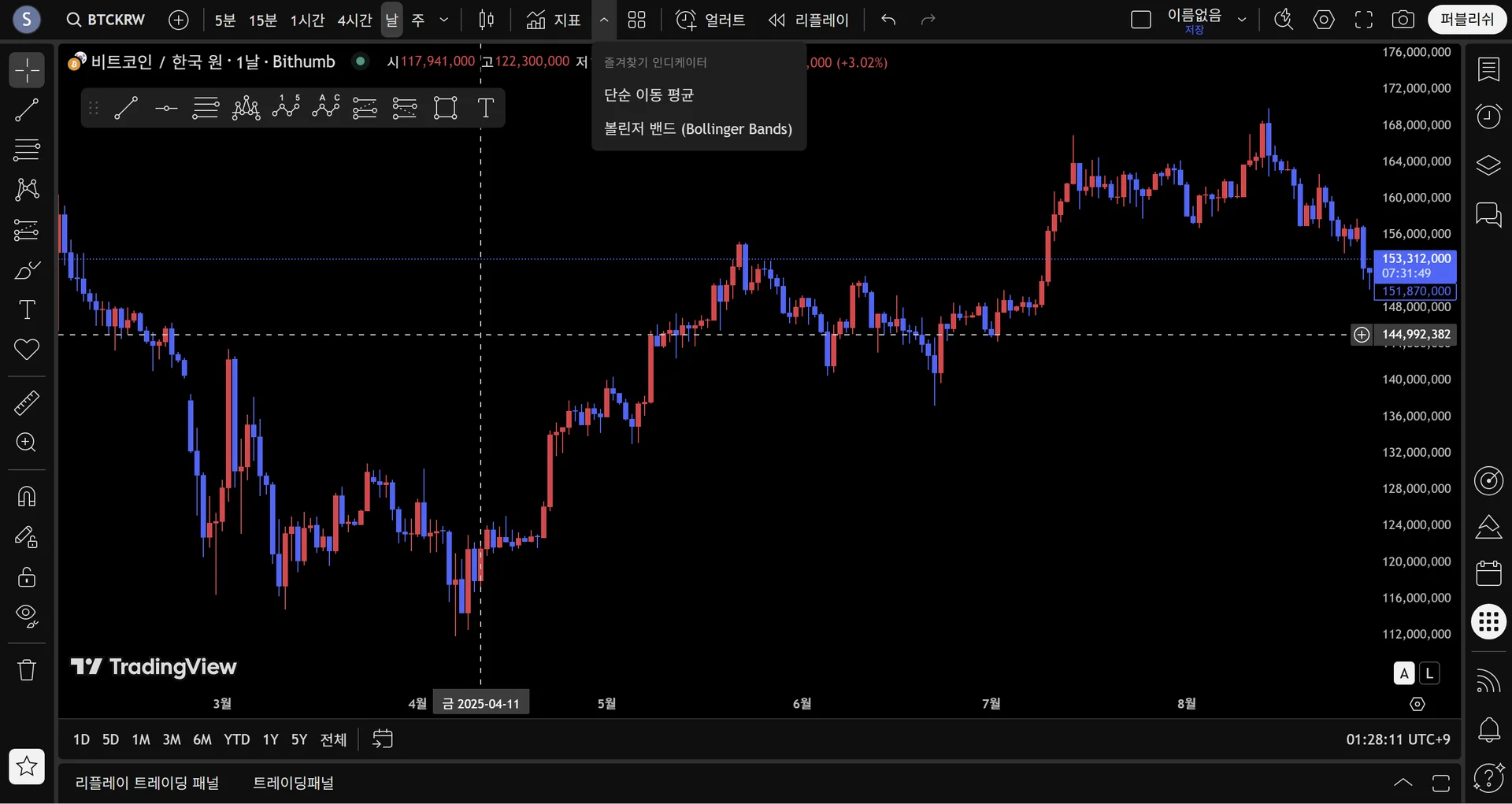Open the time zone menu at 01:28:11 UTC+9
This screenshot has height=804, width=1512.
tap(1398, 739)
